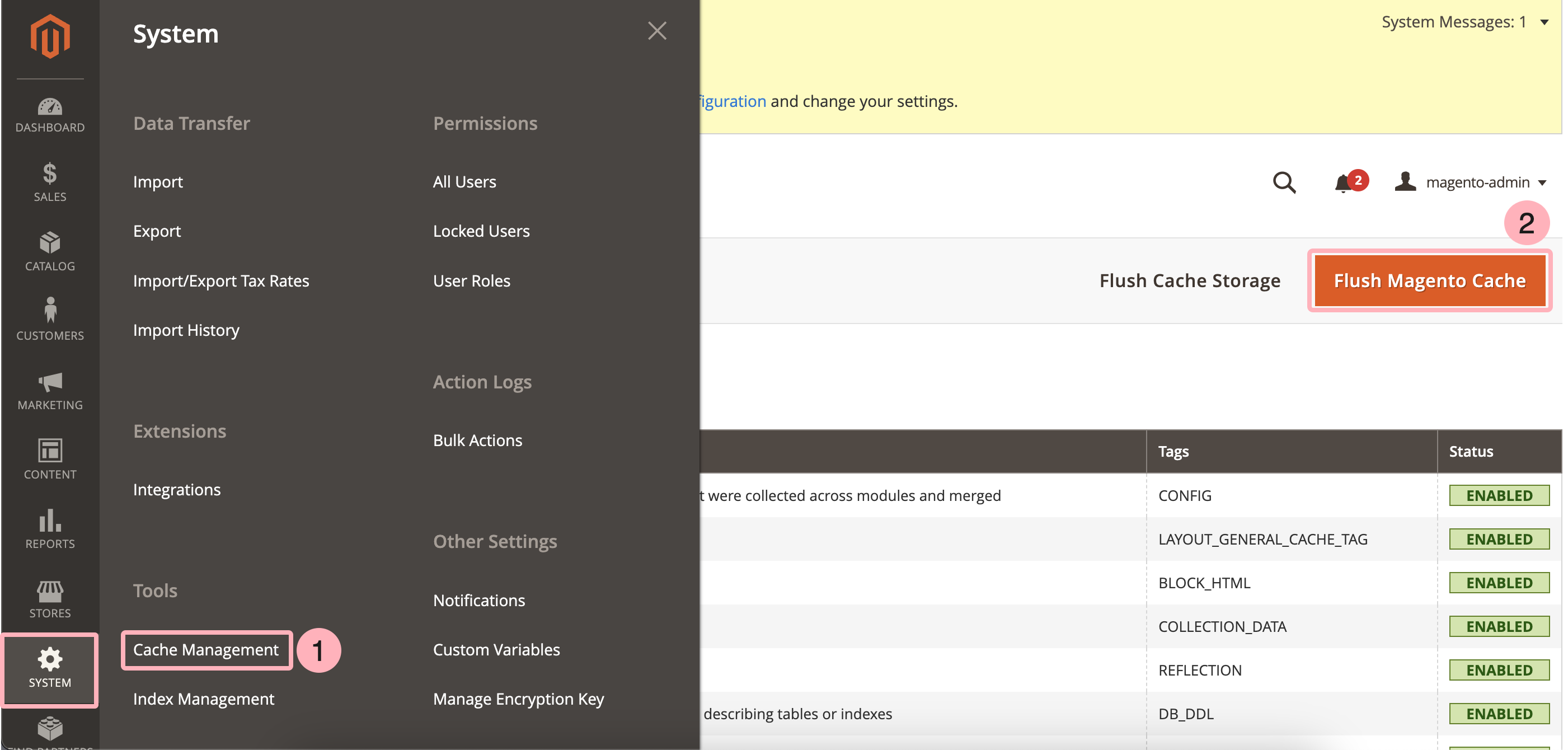Open Import History
The width and height of the screenshot is (1568, 750).
186,330
